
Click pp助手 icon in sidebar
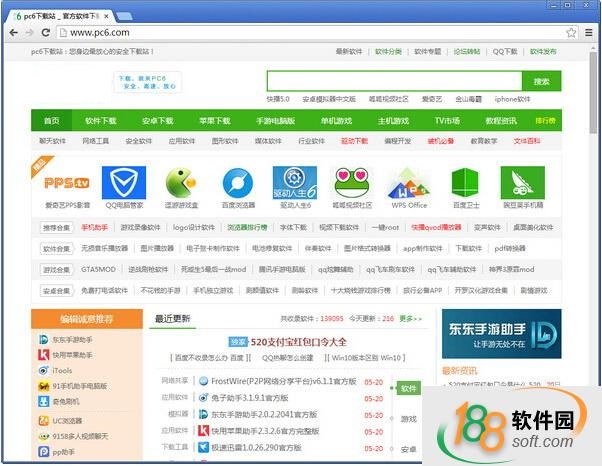[43, 452]
